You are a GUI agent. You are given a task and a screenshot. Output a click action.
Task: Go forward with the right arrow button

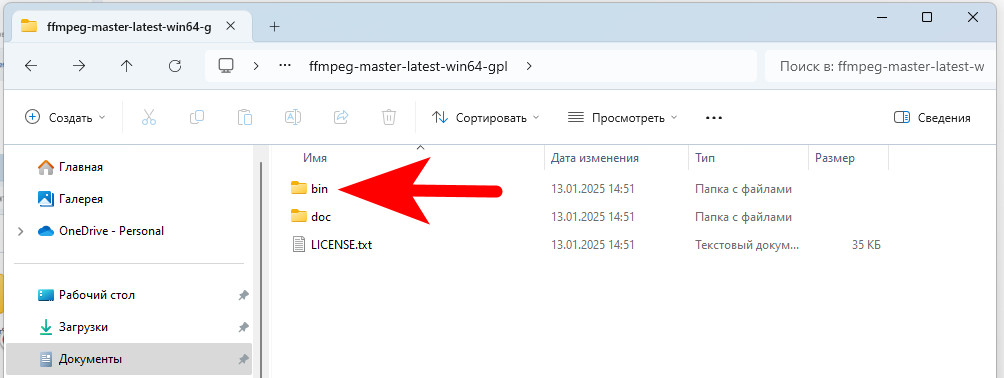[79, 66]
